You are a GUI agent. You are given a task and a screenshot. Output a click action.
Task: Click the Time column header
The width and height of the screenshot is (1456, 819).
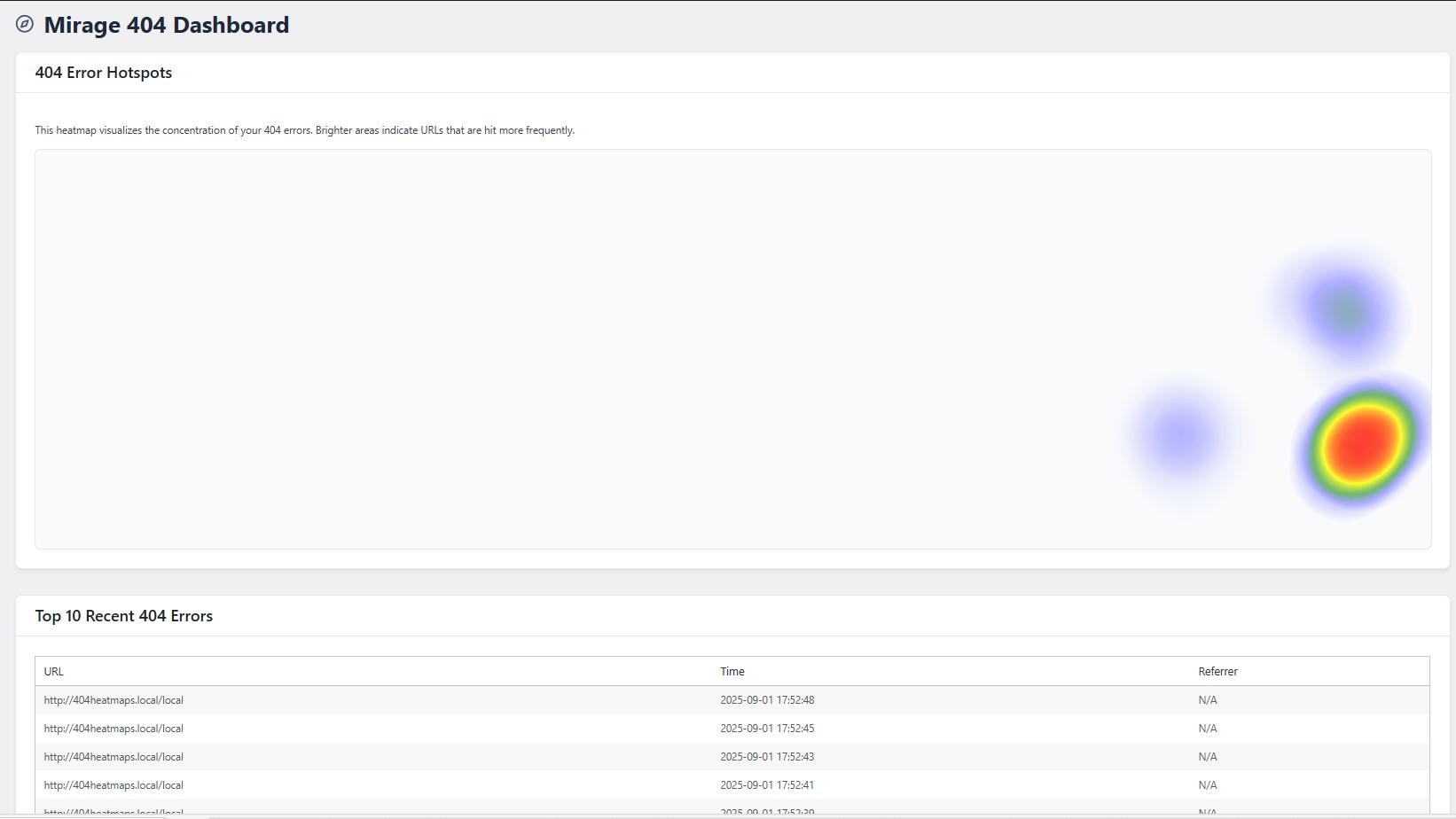tap(732, 672)
